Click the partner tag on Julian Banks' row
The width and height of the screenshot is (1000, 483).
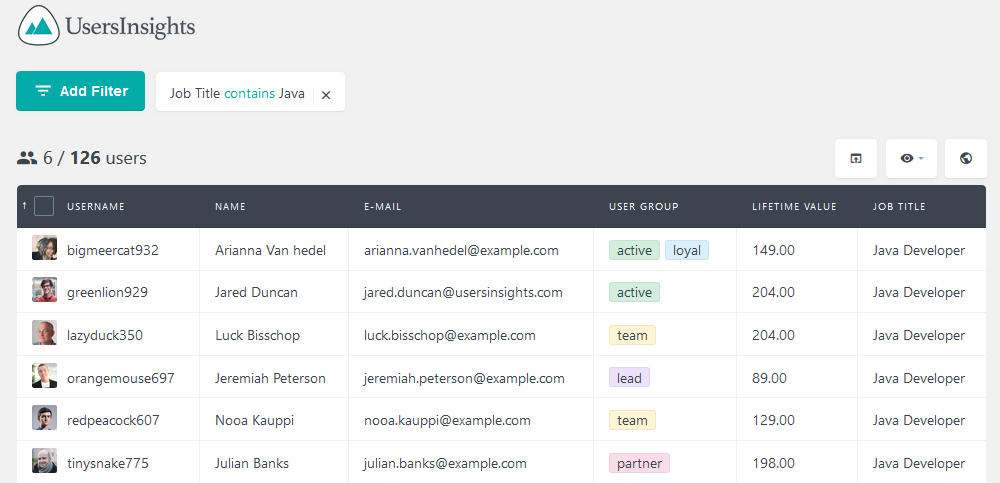640,463
